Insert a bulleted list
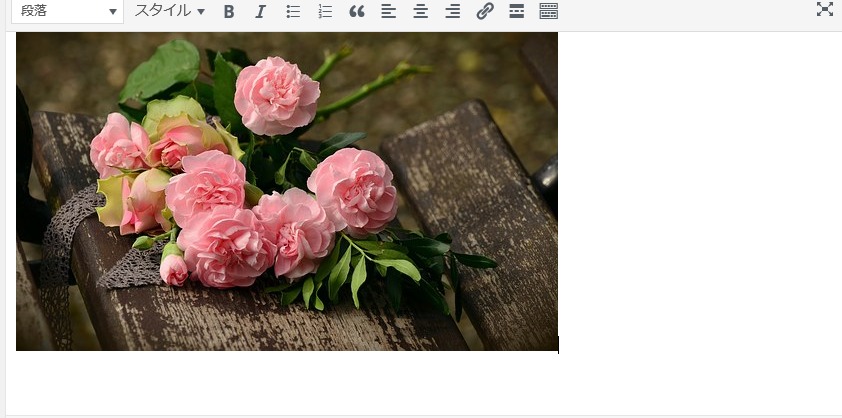Image resolution: width=842 pixels, height=418 pixels. (x=293, y=11)
